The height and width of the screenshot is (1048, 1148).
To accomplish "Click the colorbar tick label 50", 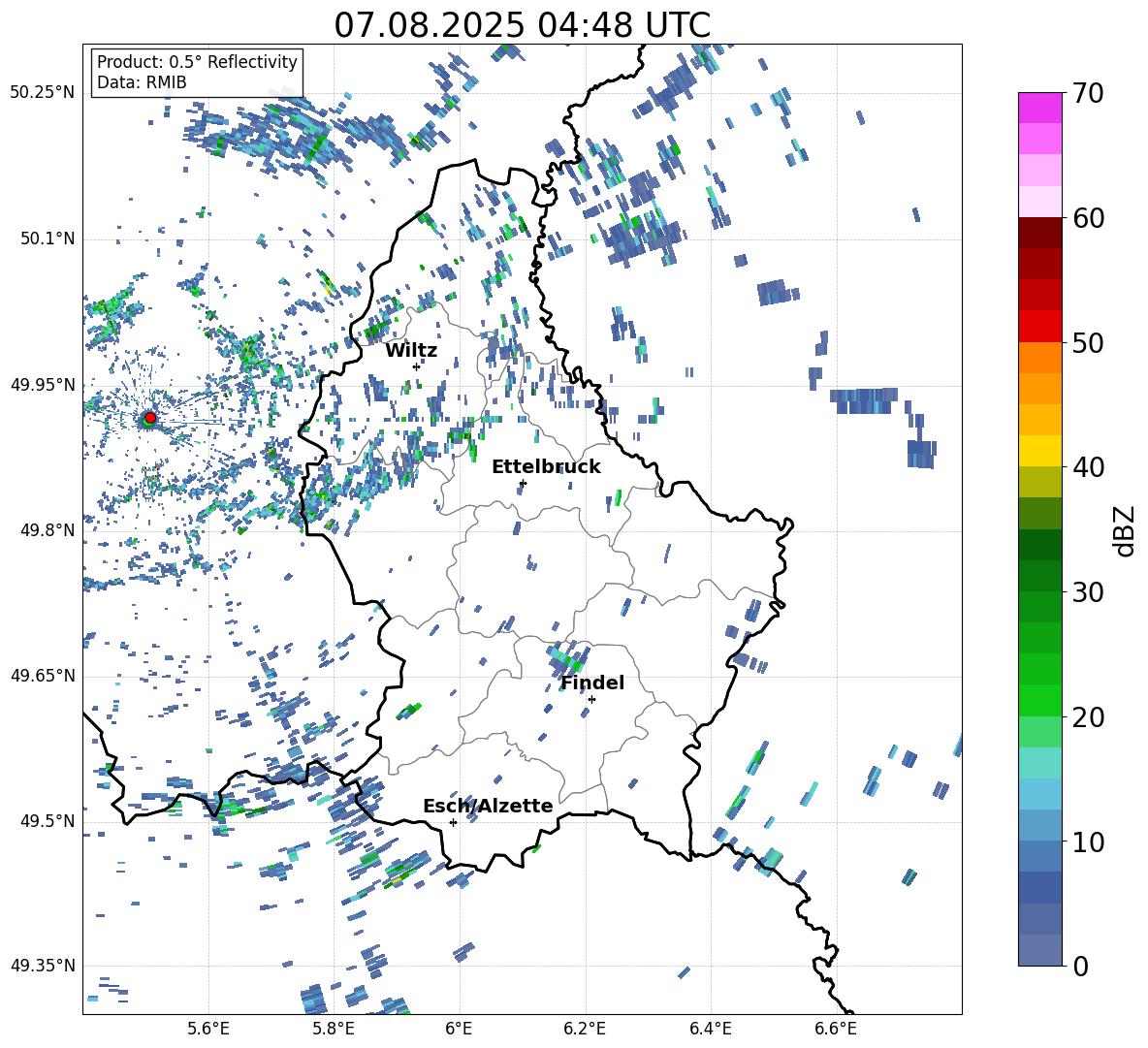I will coord(1088,342).
